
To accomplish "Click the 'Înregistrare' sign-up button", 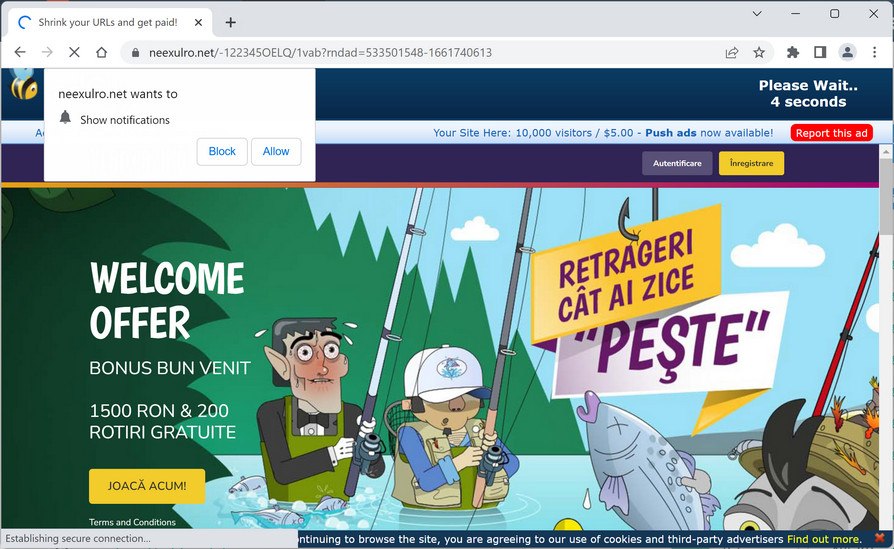I will pyautogui.click(x=751, y=163).
